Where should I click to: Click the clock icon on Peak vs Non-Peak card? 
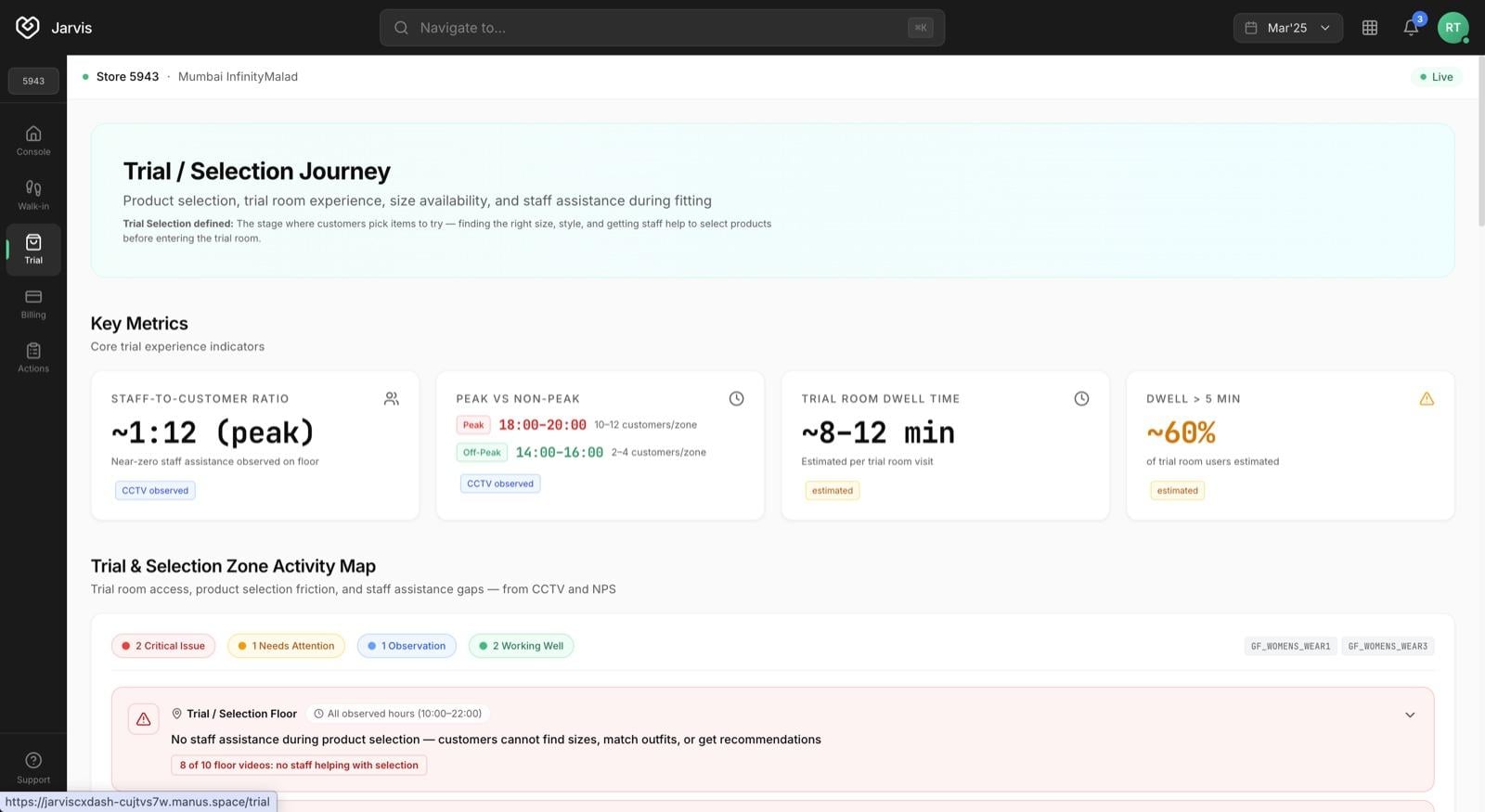736,398
